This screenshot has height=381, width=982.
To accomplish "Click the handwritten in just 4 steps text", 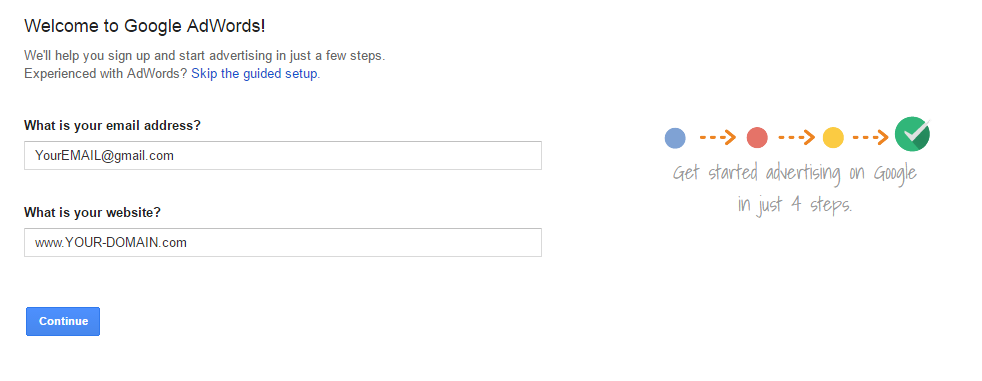I will pos(795,205).
